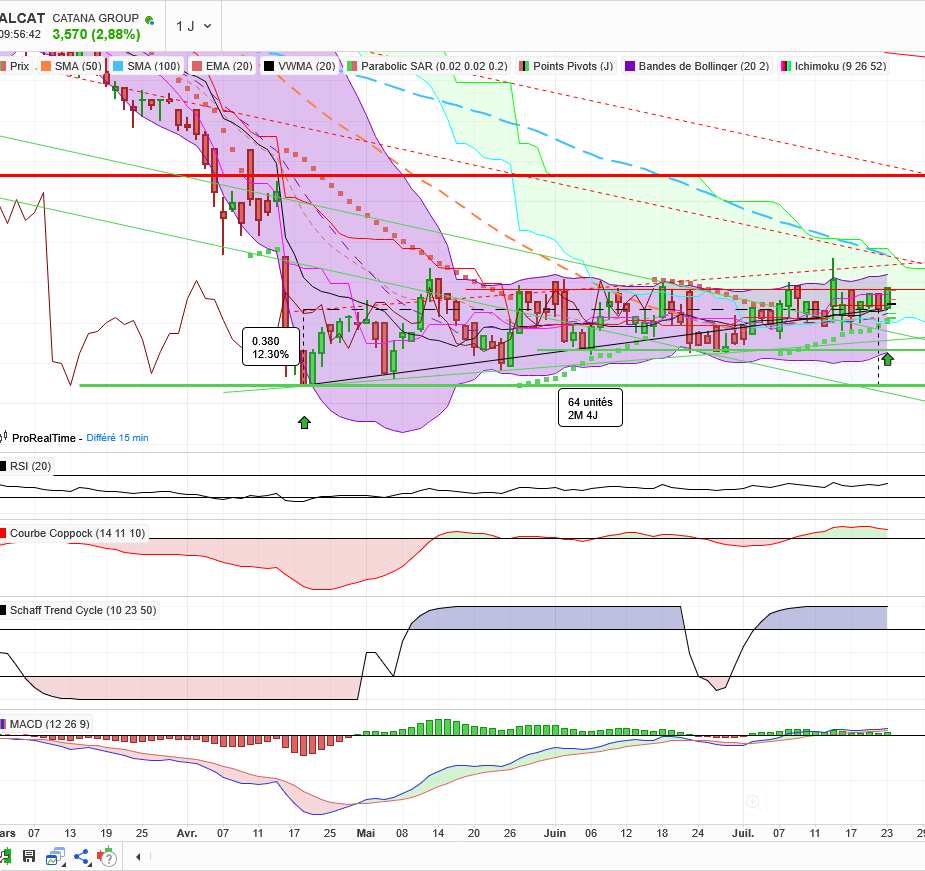
Task: Click the faint magnifier icon in MACD panel
Action: (x=753, y=802)
